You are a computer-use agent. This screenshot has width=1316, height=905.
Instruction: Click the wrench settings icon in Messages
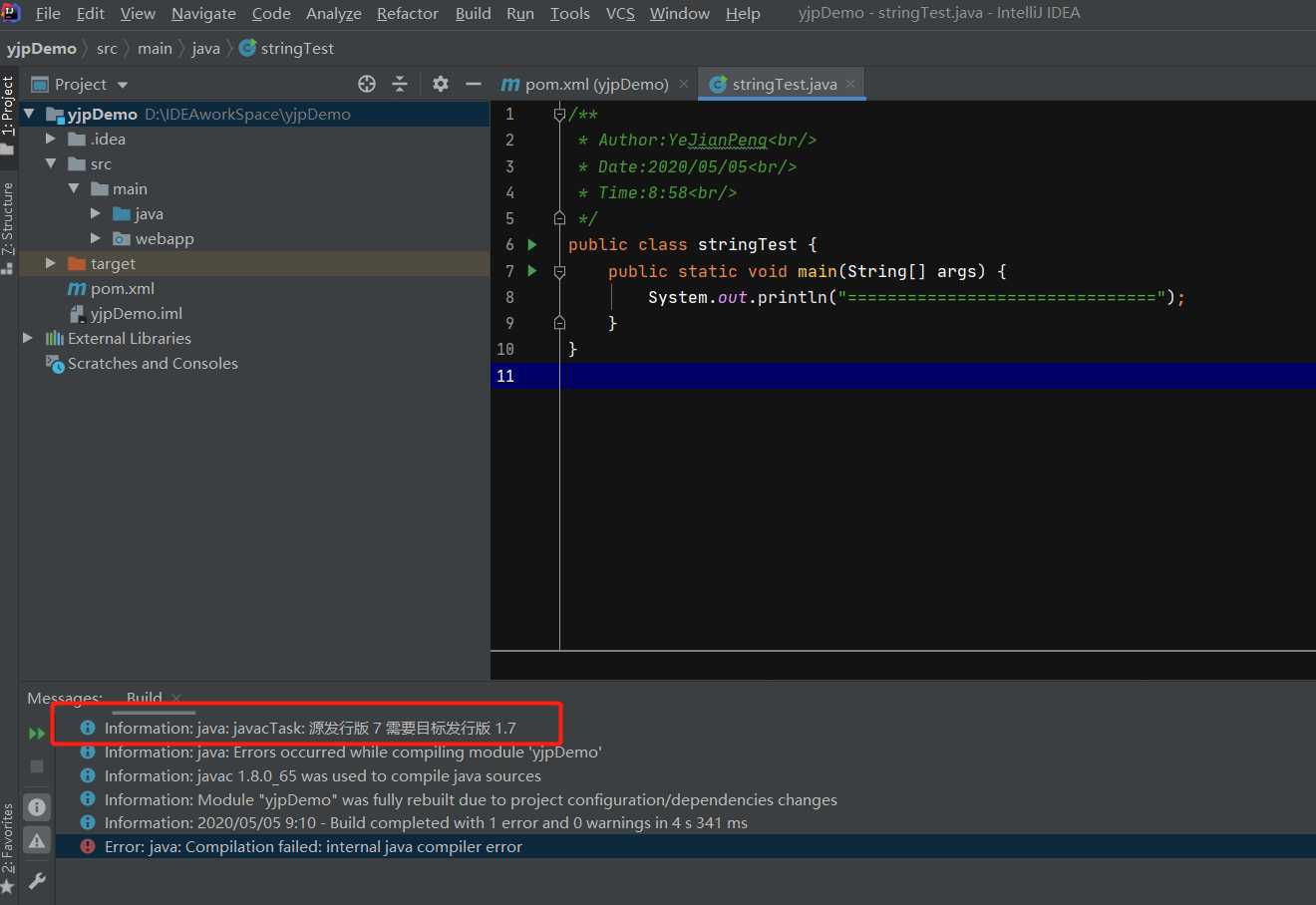37,880
